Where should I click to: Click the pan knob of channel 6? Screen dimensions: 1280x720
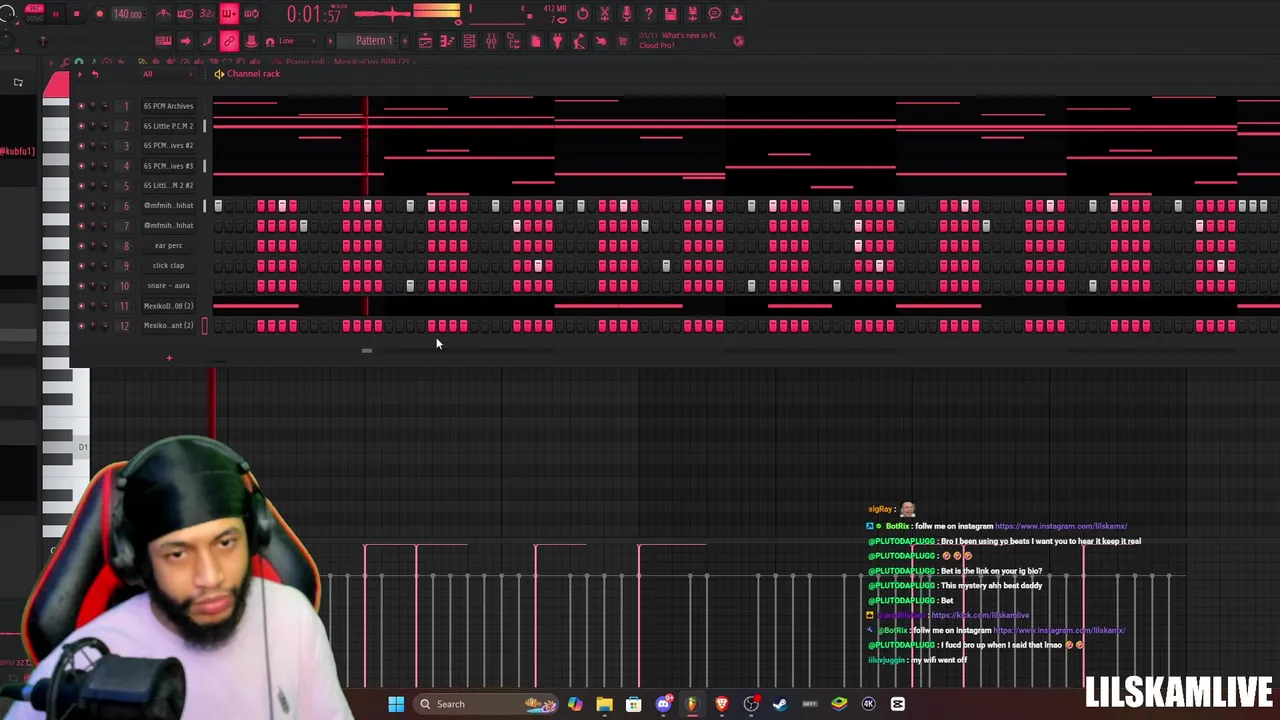coord(93,206)
